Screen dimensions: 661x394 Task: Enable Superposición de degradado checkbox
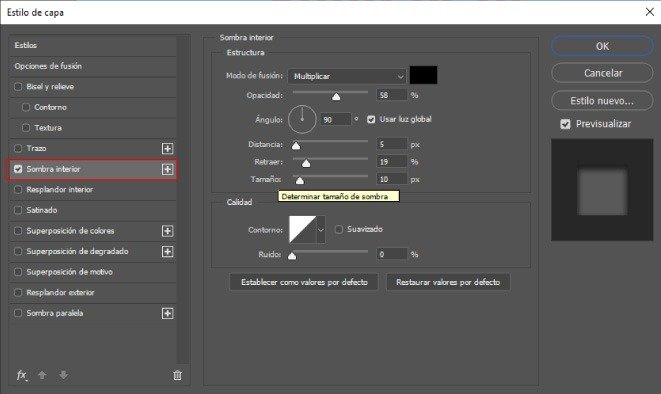pyautogui.click(x=18, y=252)
